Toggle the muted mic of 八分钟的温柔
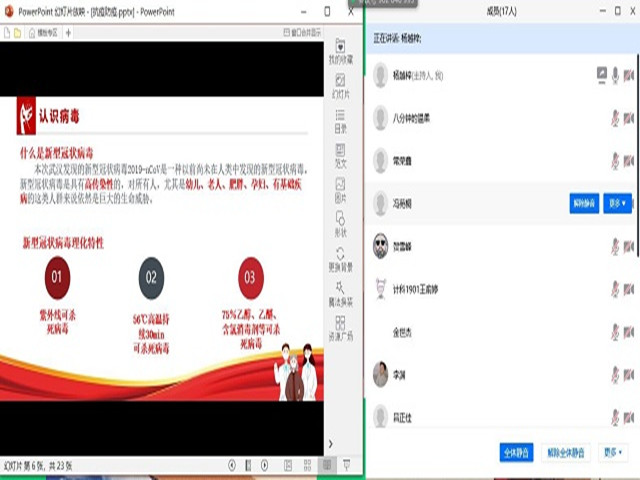 click(x=615, y=118)
